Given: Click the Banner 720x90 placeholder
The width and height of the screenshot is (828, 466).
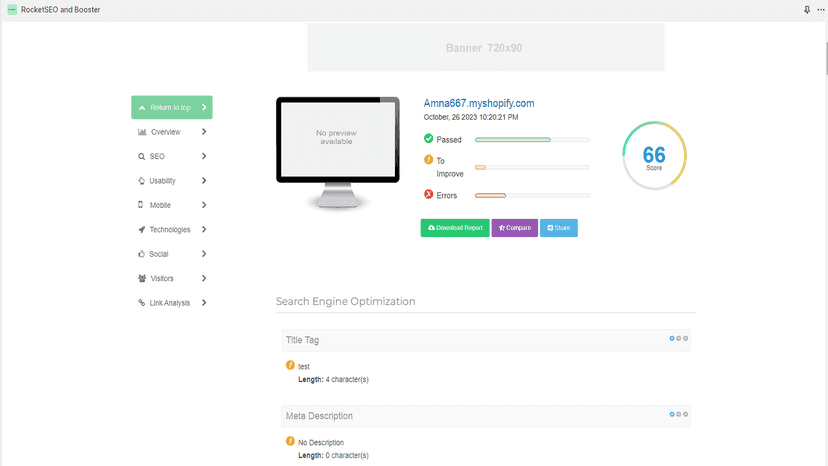Looking at the screenshot, I should (x=486, y=48).
